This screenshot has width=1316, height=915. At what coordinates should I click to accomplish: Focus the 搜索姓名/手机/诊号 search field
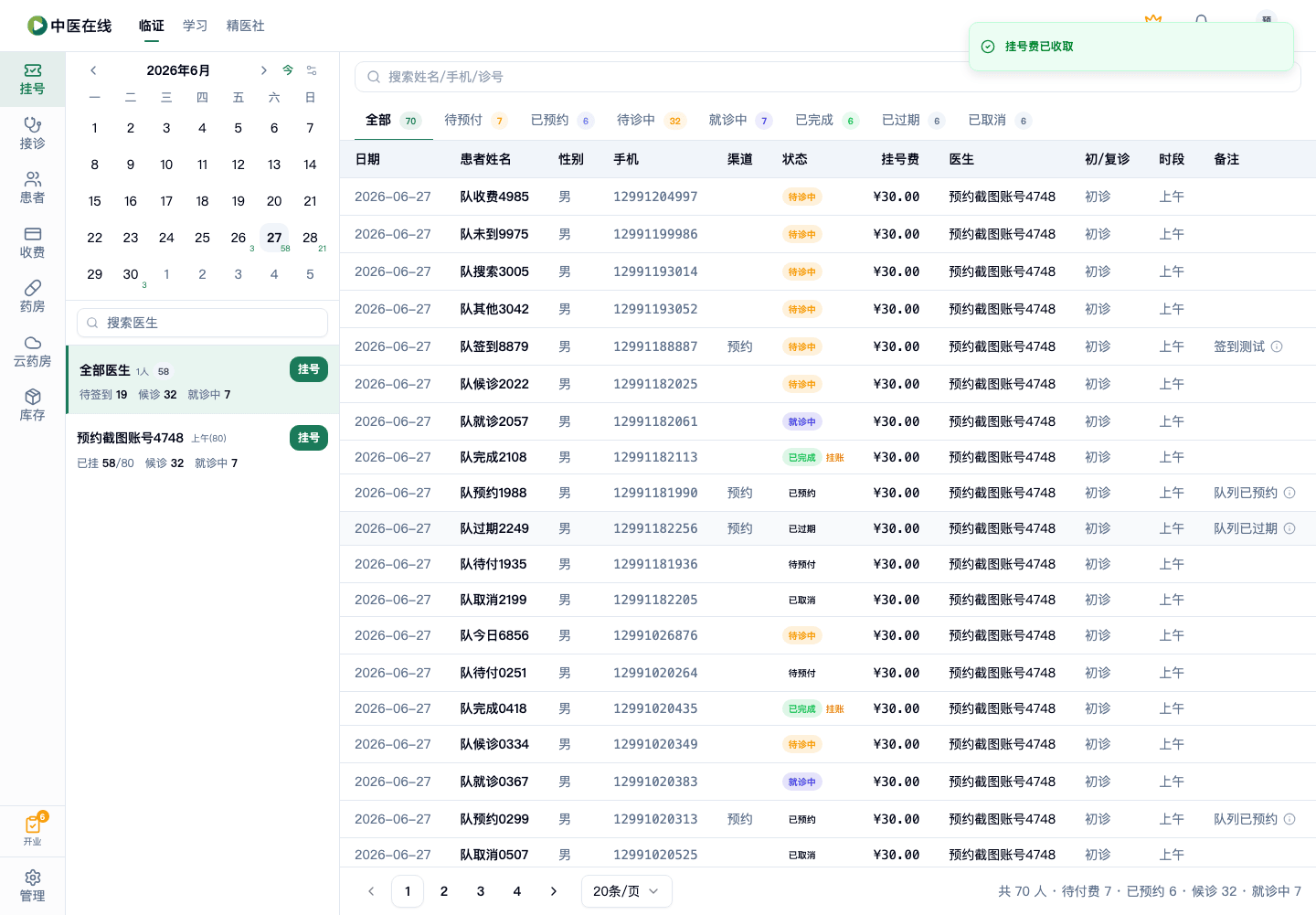pyautogui.click(x=828, y=77)
